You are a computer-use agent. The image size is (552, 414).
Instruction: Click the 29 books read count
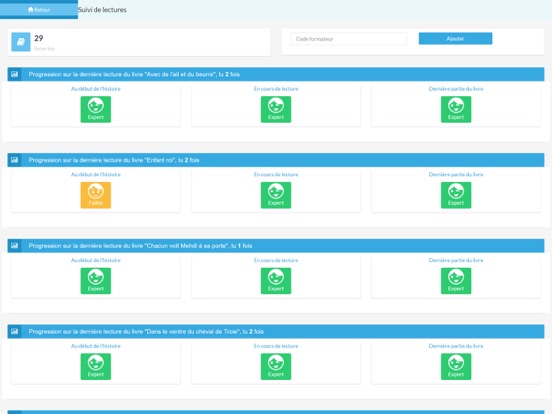(39, 38)
